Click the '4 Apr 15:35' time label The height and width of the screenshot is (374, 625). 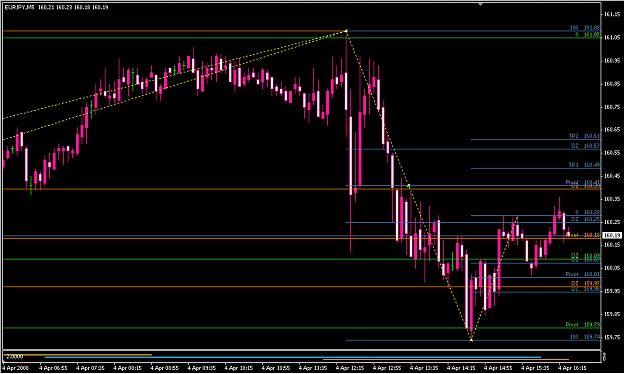click(535, 368)
